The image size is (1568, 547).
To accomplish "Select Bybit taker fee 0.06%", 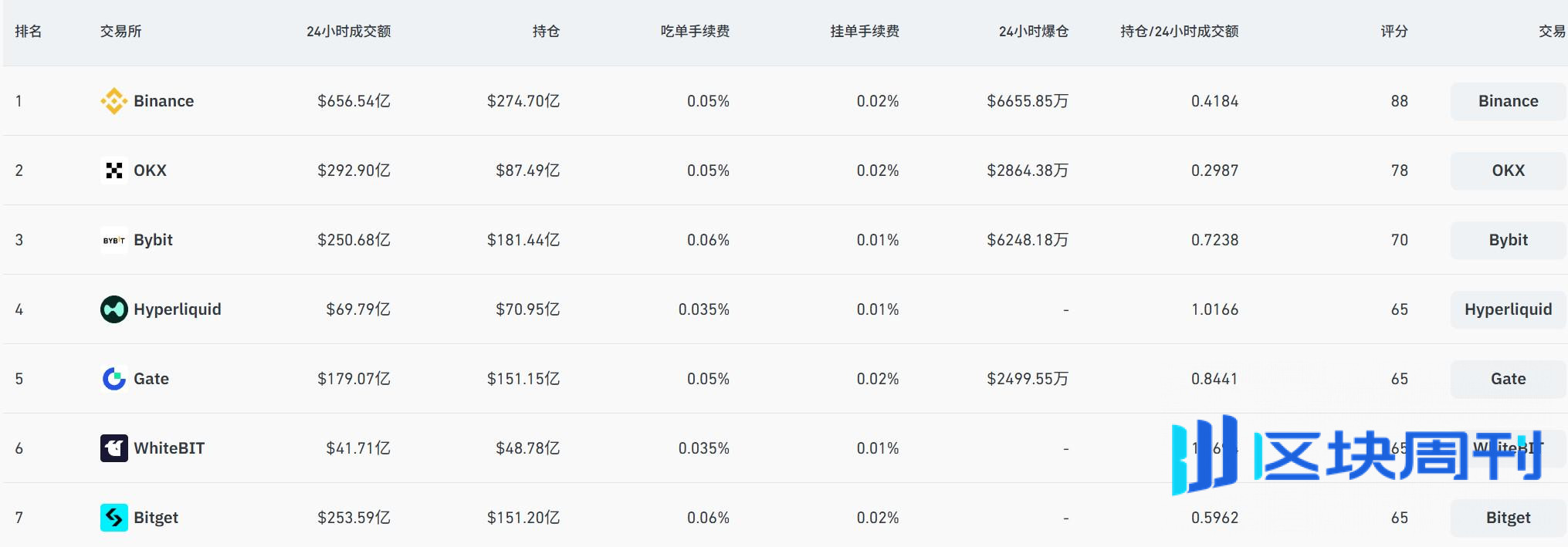I will [709, 240].
